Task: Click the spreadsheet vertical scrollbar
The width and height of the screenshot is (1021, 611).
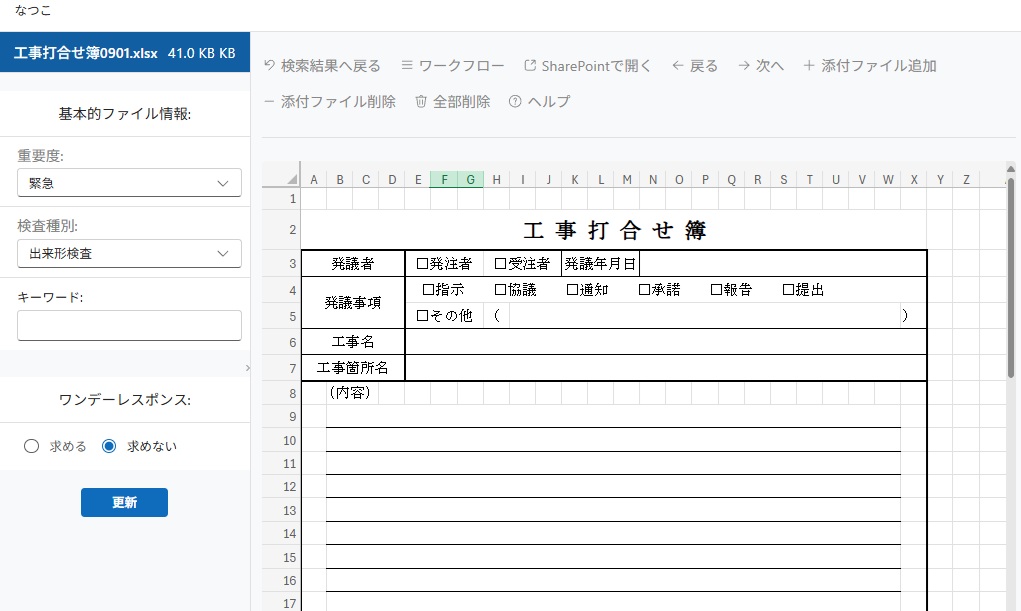Action: pos(1011,280)
